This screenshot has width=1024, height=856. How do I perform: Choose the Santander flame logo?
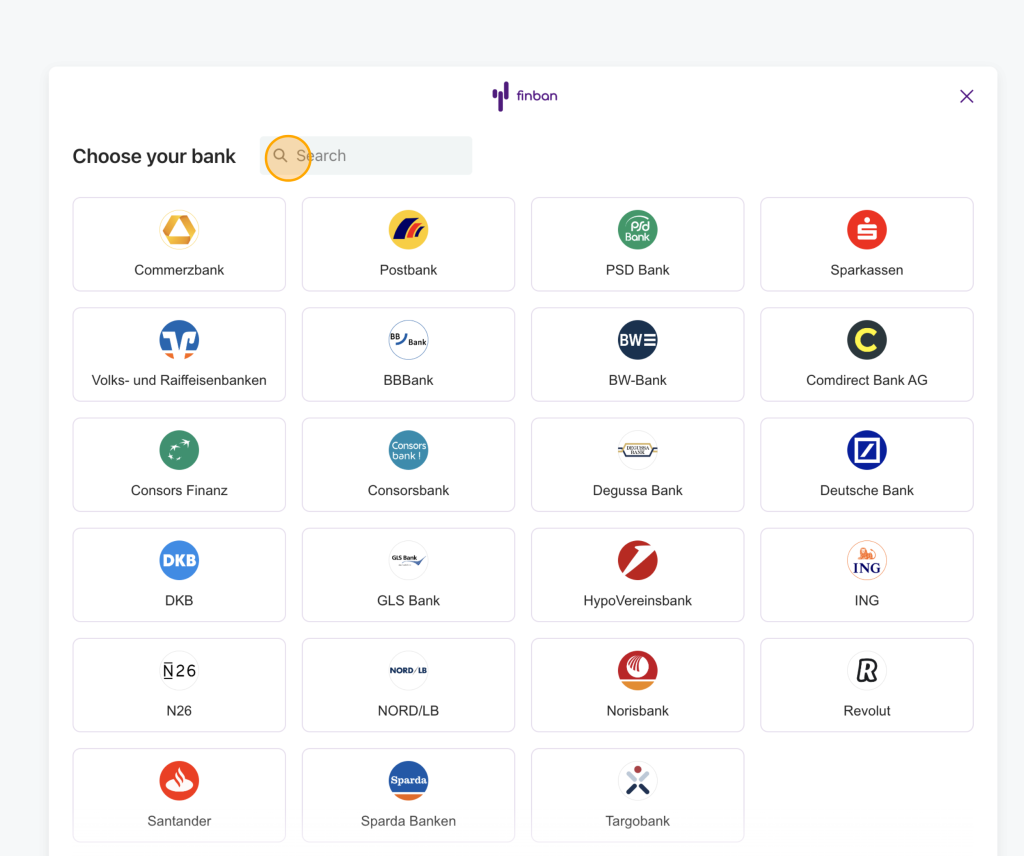click(x=179, y=781)
